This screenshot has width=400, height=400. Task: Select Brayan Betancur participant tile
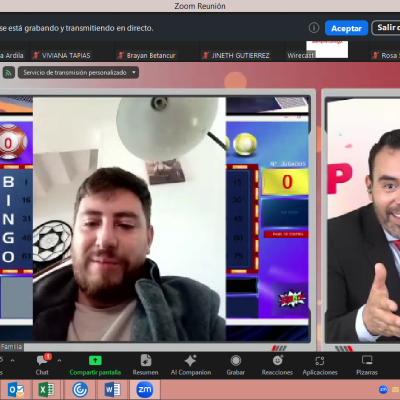point(147,55)
